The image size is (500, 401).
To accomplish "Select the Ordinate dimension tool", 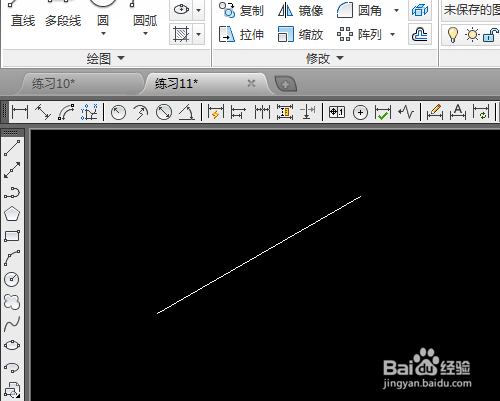I will coord(89,112).
